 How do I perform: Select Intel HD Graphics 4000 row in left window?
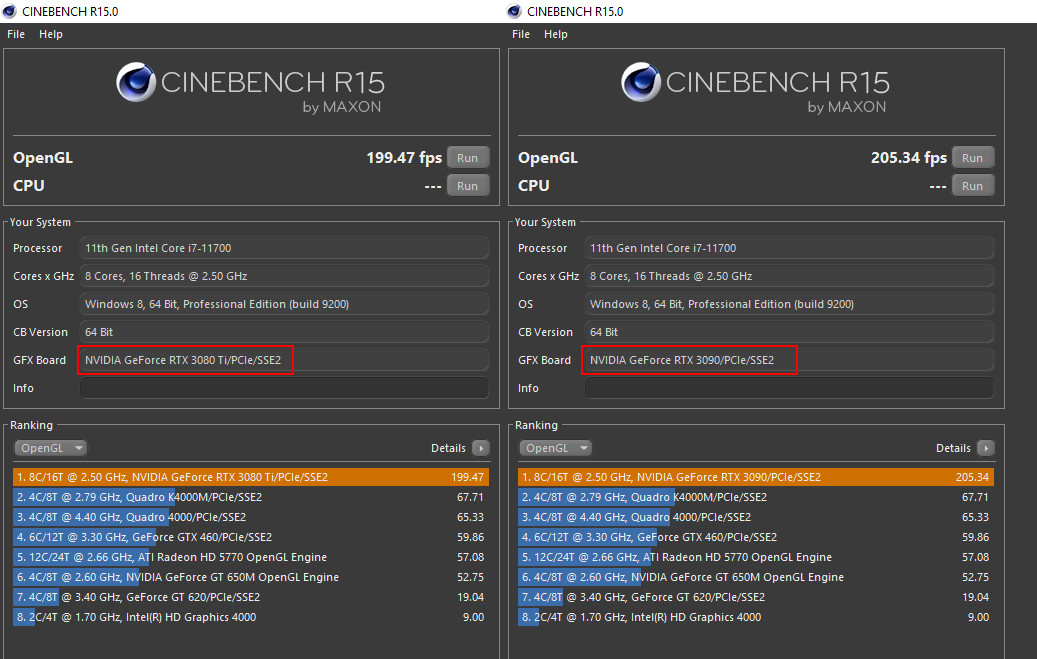(251, 617)
